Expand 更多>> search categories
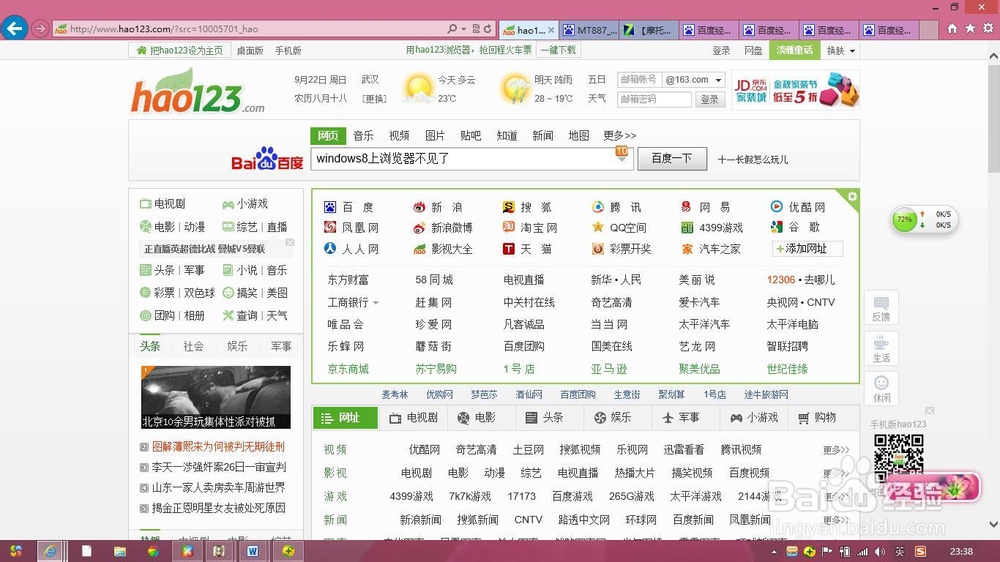Viewport: 1000px width, 562px height. coord(620,136)
